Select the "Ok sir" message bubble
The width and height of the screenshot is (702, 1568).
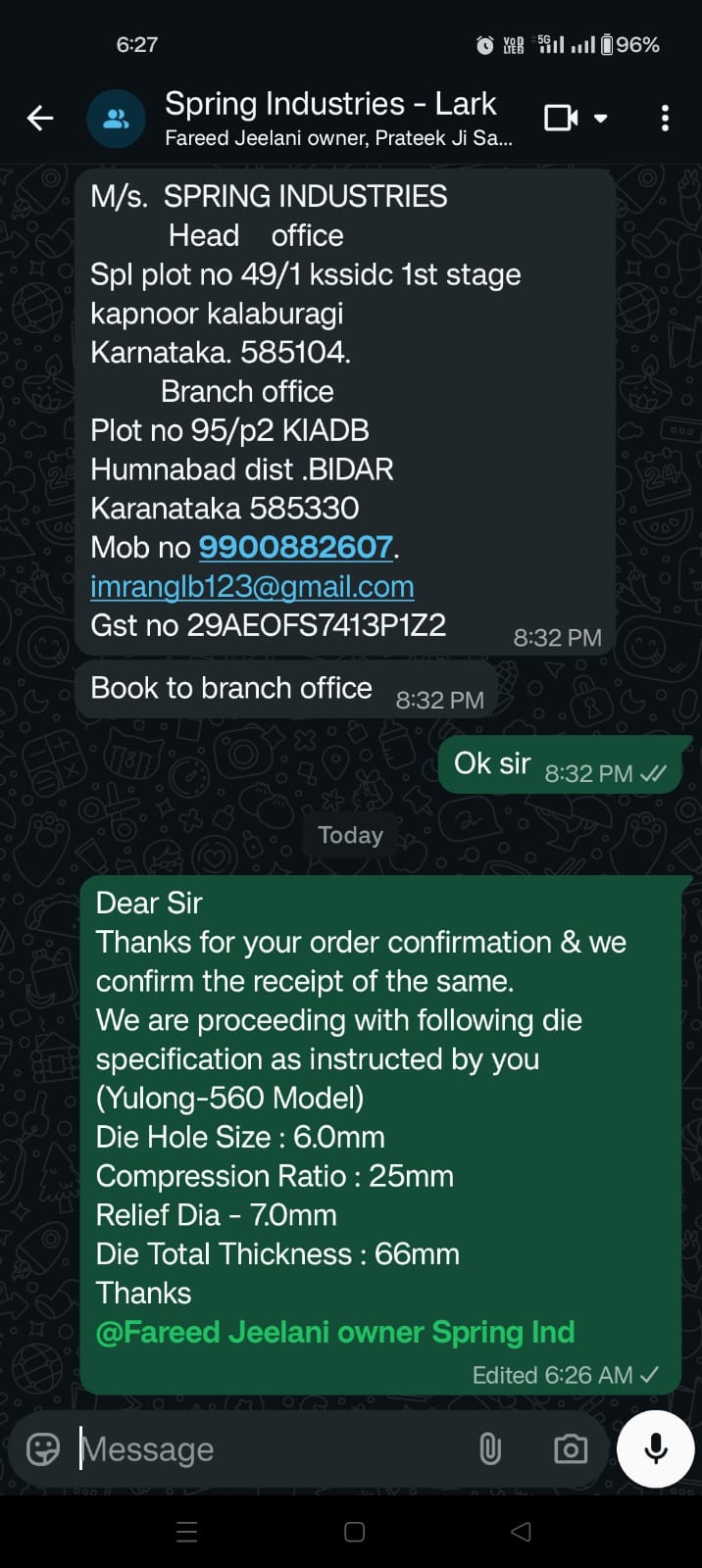561,764
